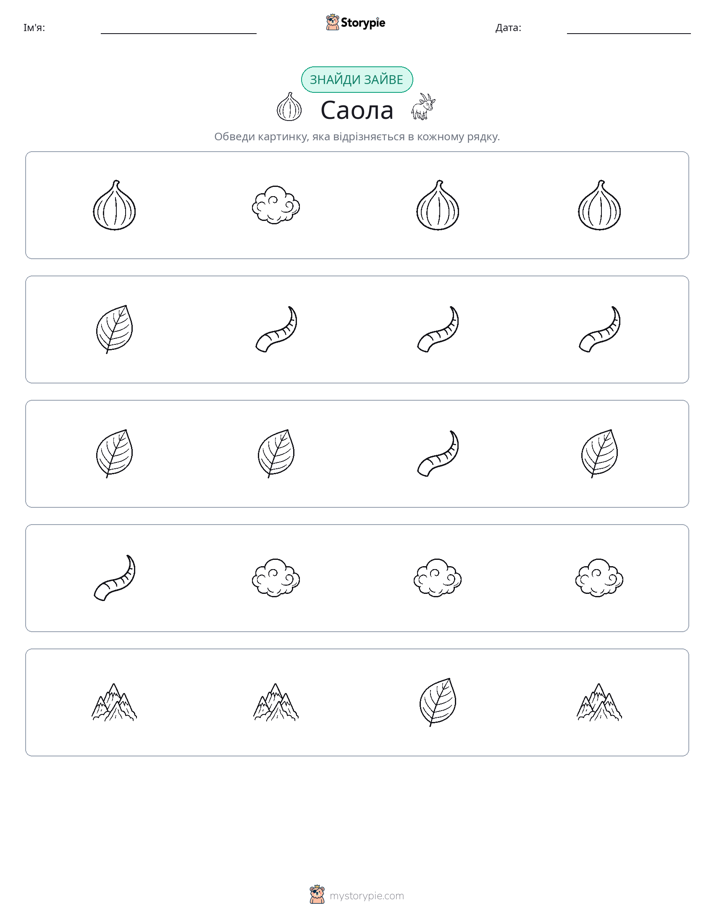Click the last mountain picture in bottom row
Viewport: 714px width, 924px height.
pos(599,702)
